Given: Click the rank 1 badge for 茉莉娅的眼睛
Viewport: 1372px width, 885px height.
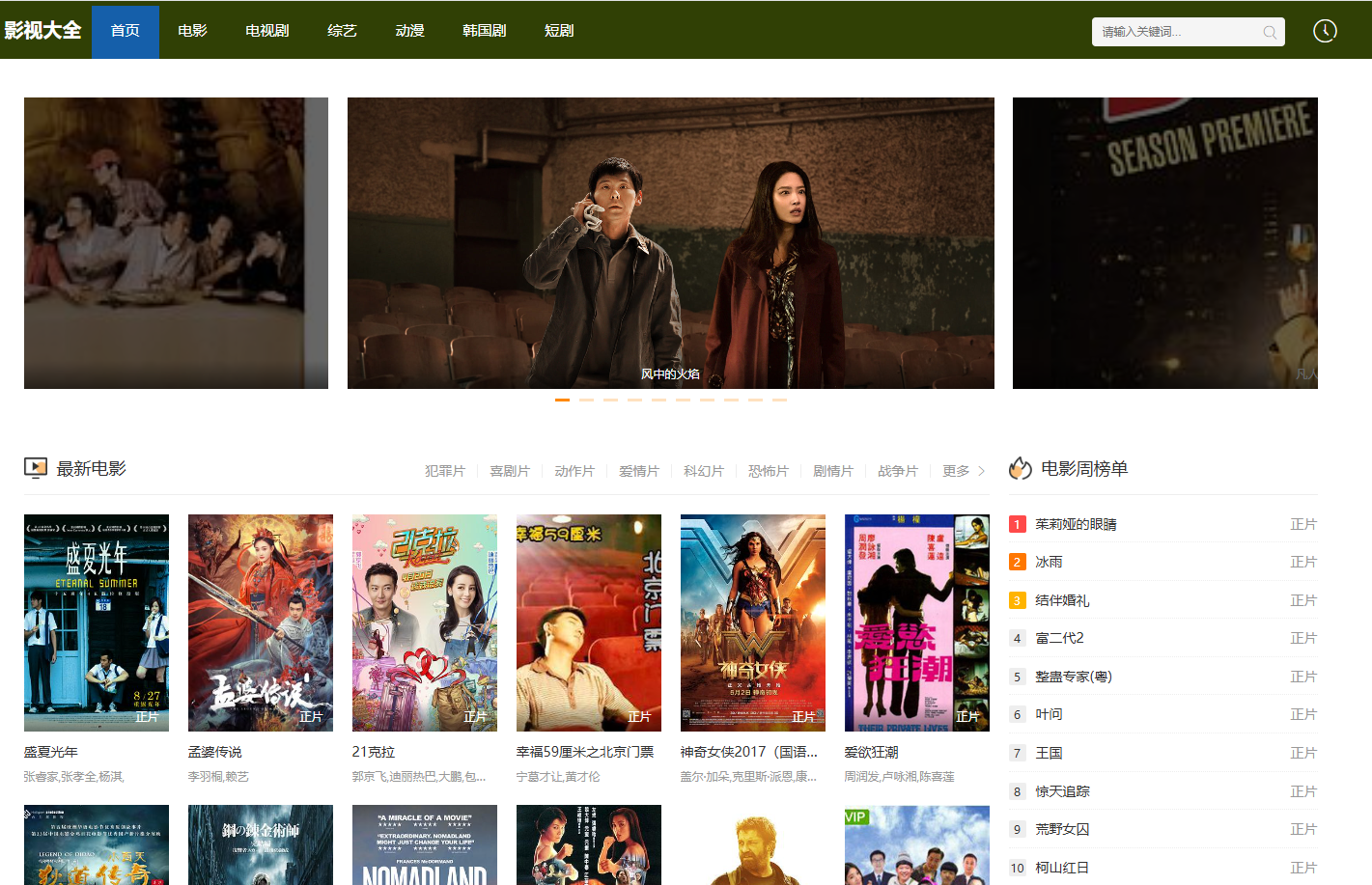Looking at the screenshot, I should click(1017, 524).
